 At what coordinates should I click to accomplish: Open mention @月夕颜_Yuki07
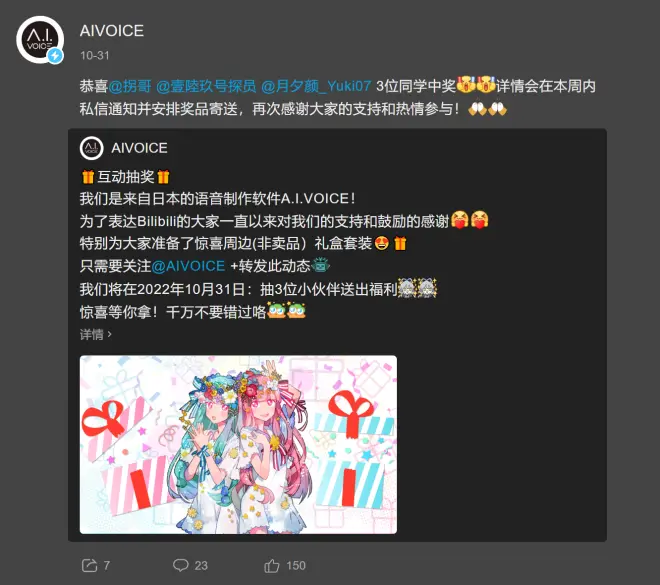tap(316, 86)
